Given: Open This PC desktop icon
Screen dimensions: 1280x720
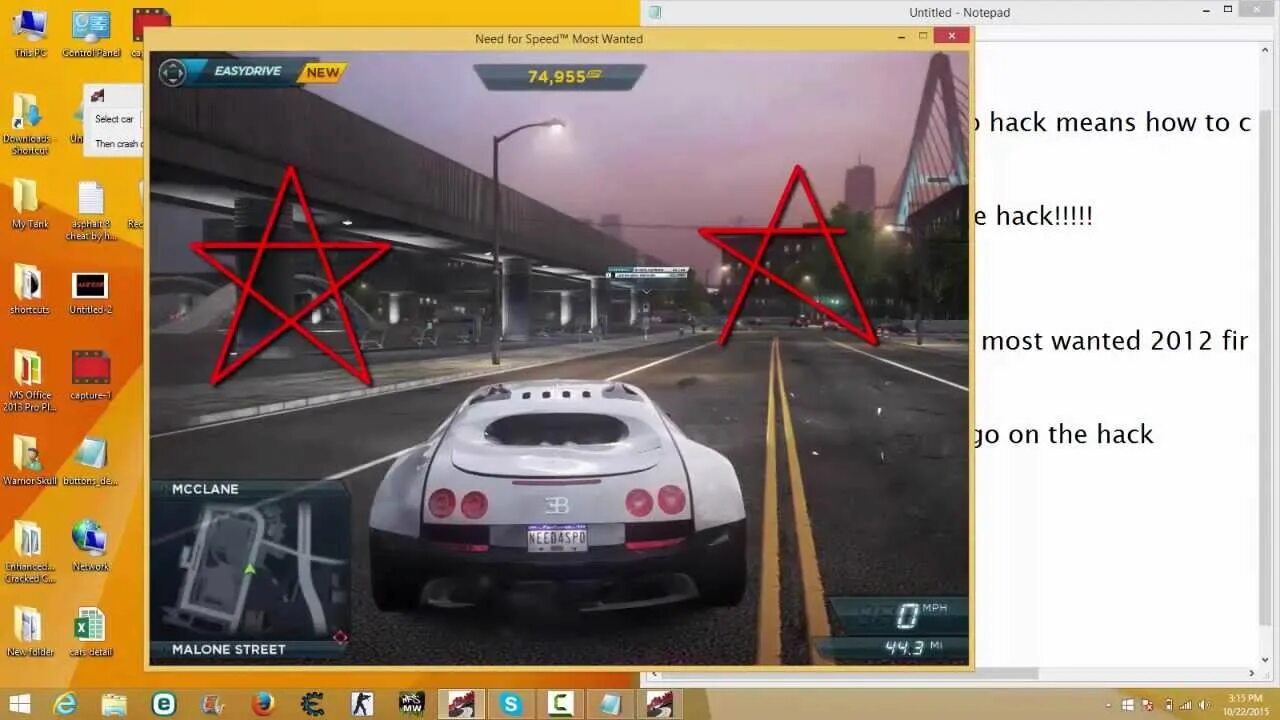Looking at the screenshot, I should (29, 32).
